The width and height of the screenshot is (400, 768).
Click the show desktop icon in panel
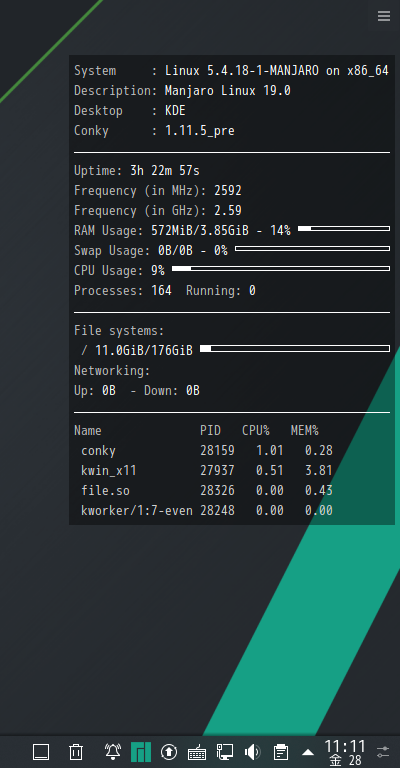(x=41, y=752)
